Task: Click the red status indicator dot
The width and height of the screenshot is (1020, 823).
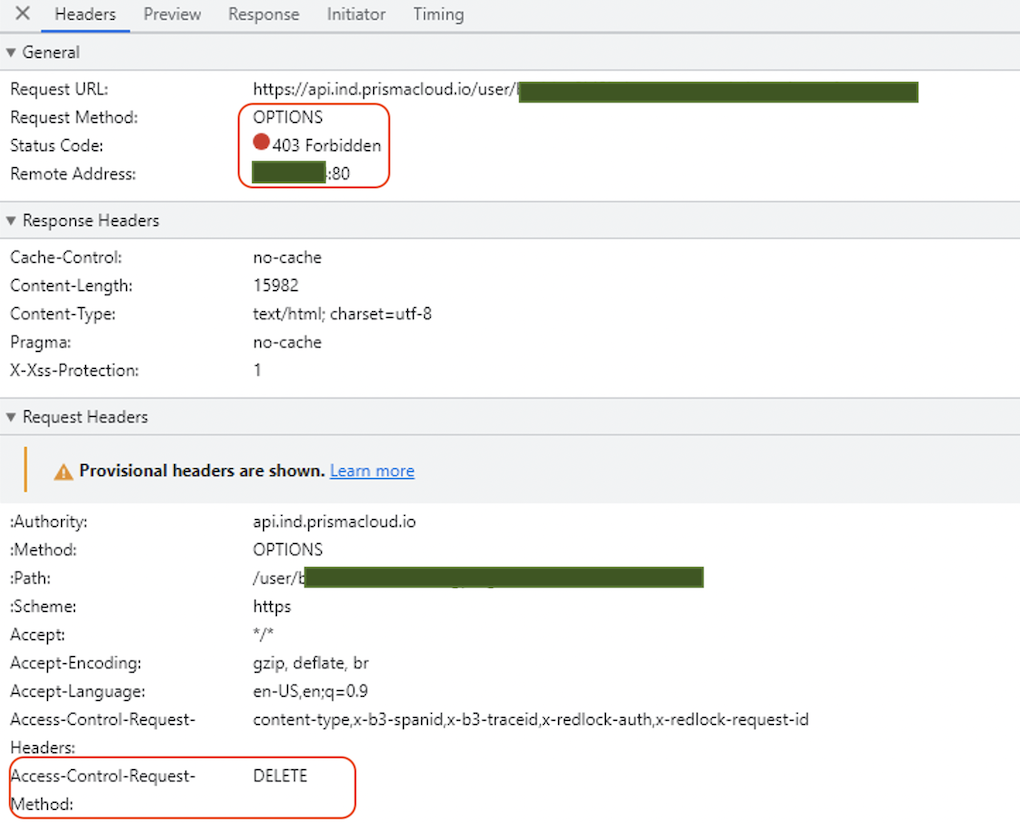Action: pos(261,141)
